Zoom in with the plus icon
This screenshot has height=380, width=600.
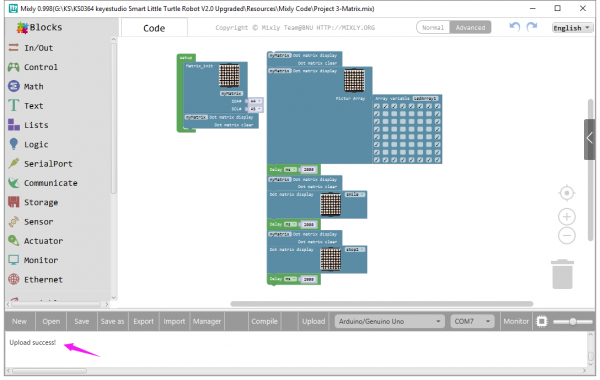pos(567,217)
